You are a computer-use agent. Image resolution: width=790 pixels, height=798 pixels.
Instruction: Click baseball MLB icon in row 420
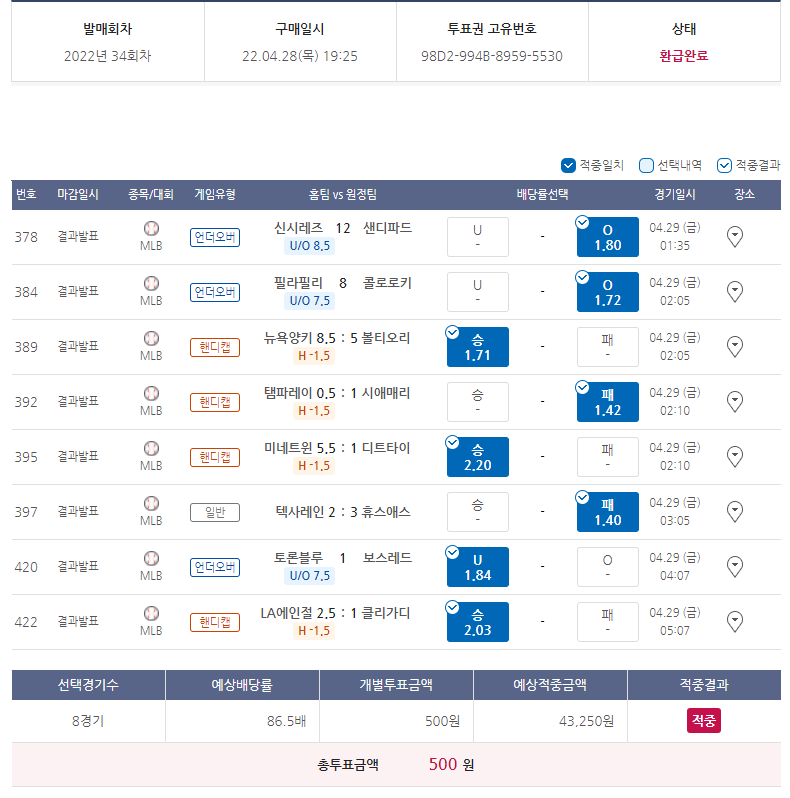(151, 558)
